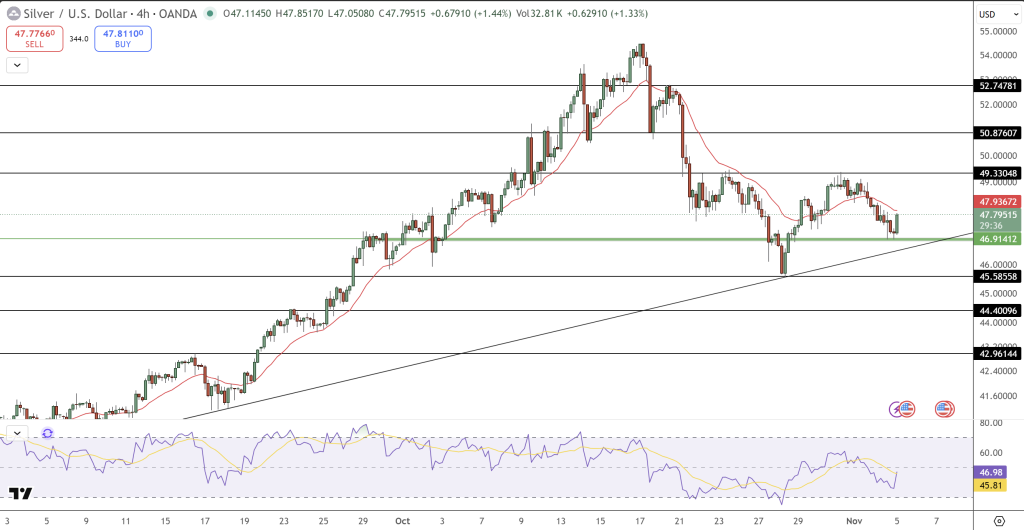Click the TradingView logo watermark link

21,493
